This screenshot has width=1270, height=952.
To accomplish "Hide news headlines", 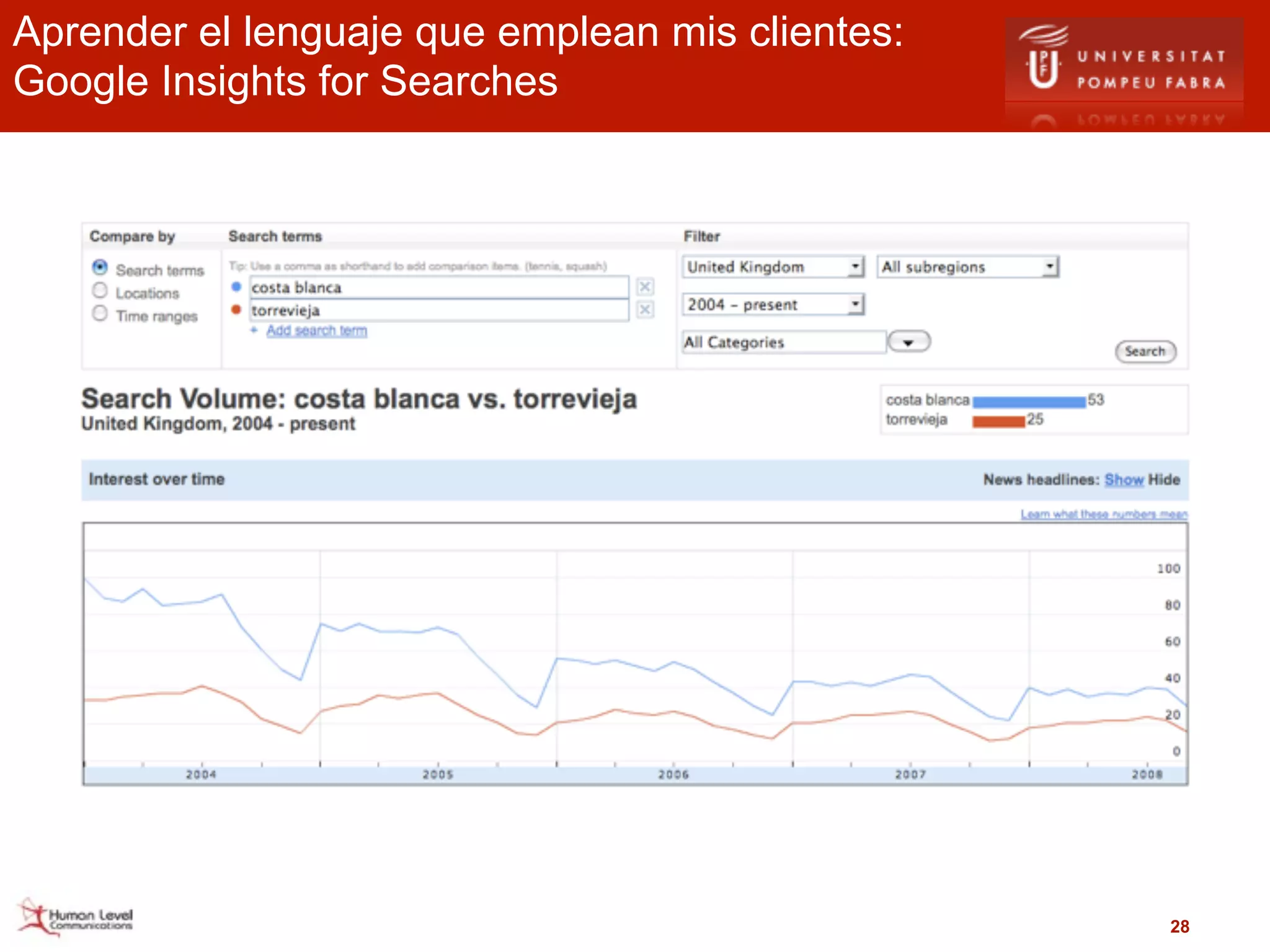I will click(1164, 480).
